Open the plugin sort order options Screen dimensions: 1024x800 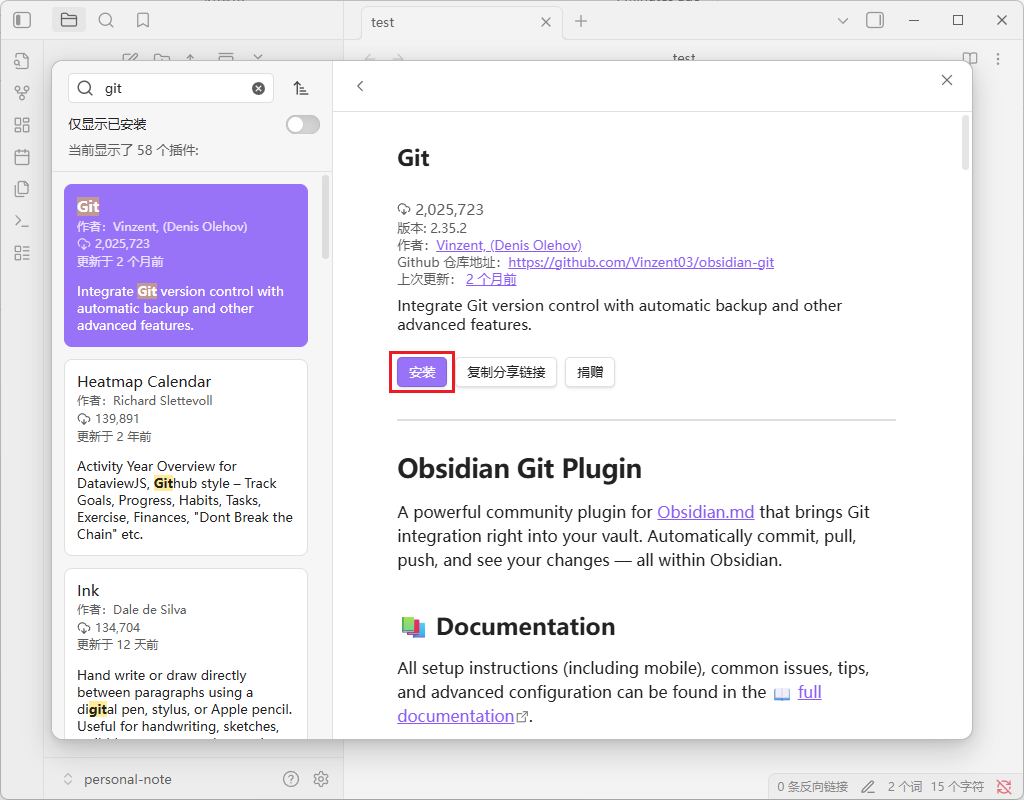click(x=301, y=88)
